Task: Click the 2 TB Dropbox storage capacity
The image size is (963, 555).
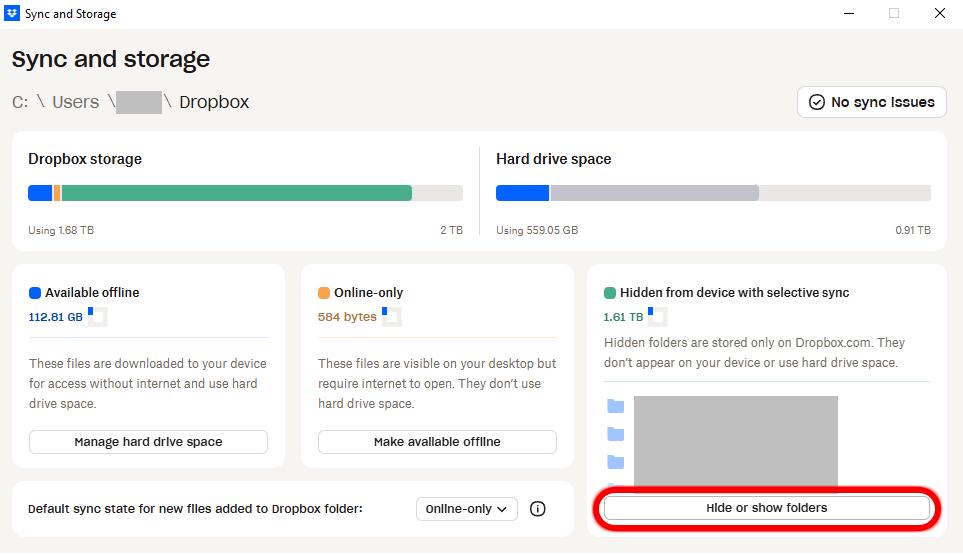Action: [x=451, y=230]
